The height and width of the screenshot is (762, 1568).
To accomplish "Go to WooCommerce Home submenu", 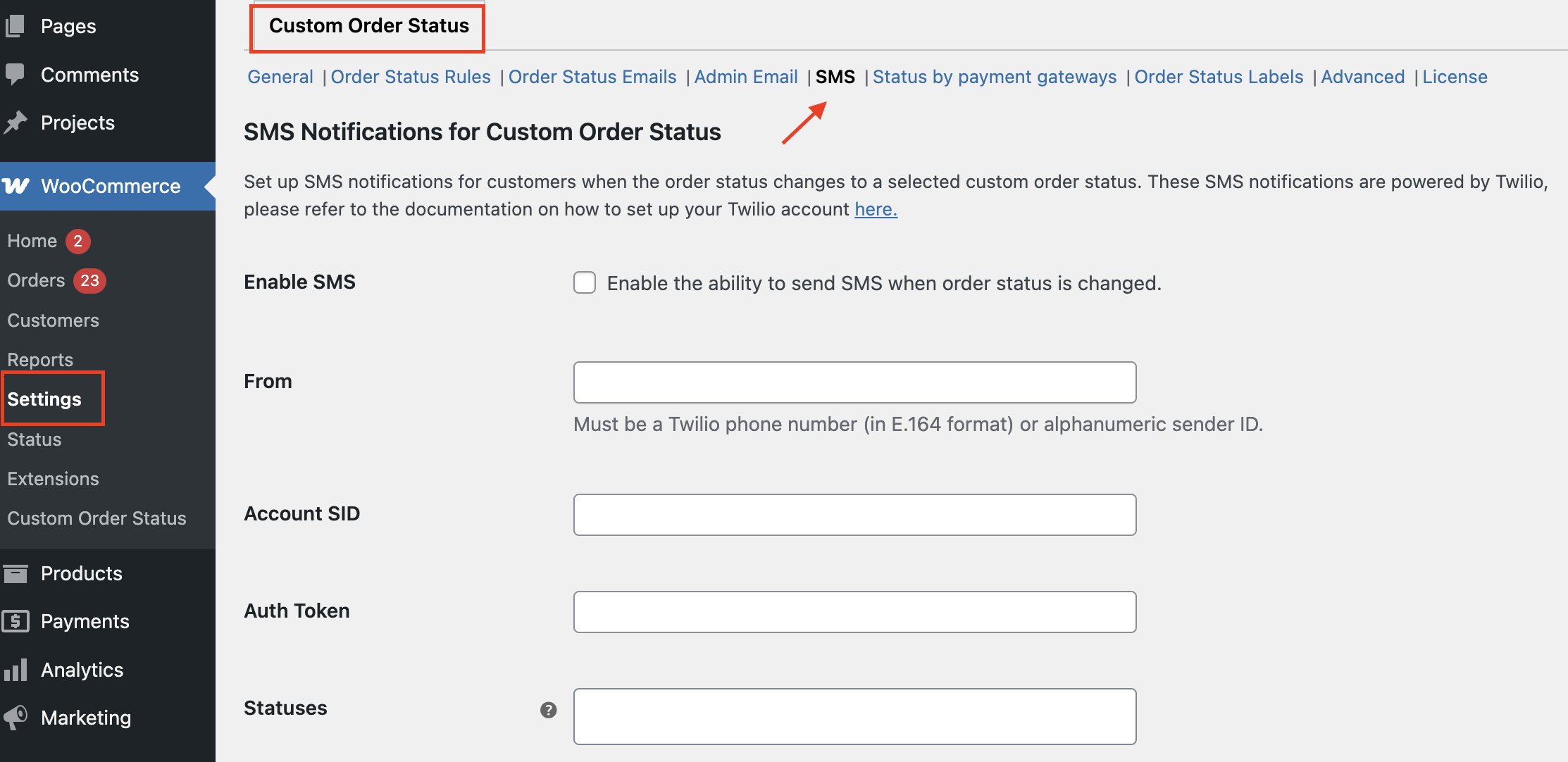I will (32, 241).
